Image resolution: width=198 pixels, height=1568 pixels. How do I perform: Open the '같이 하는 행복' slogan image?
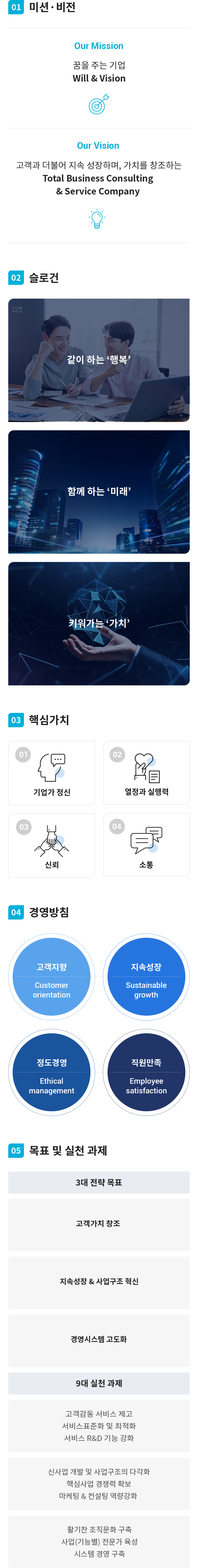click(99, 360)
